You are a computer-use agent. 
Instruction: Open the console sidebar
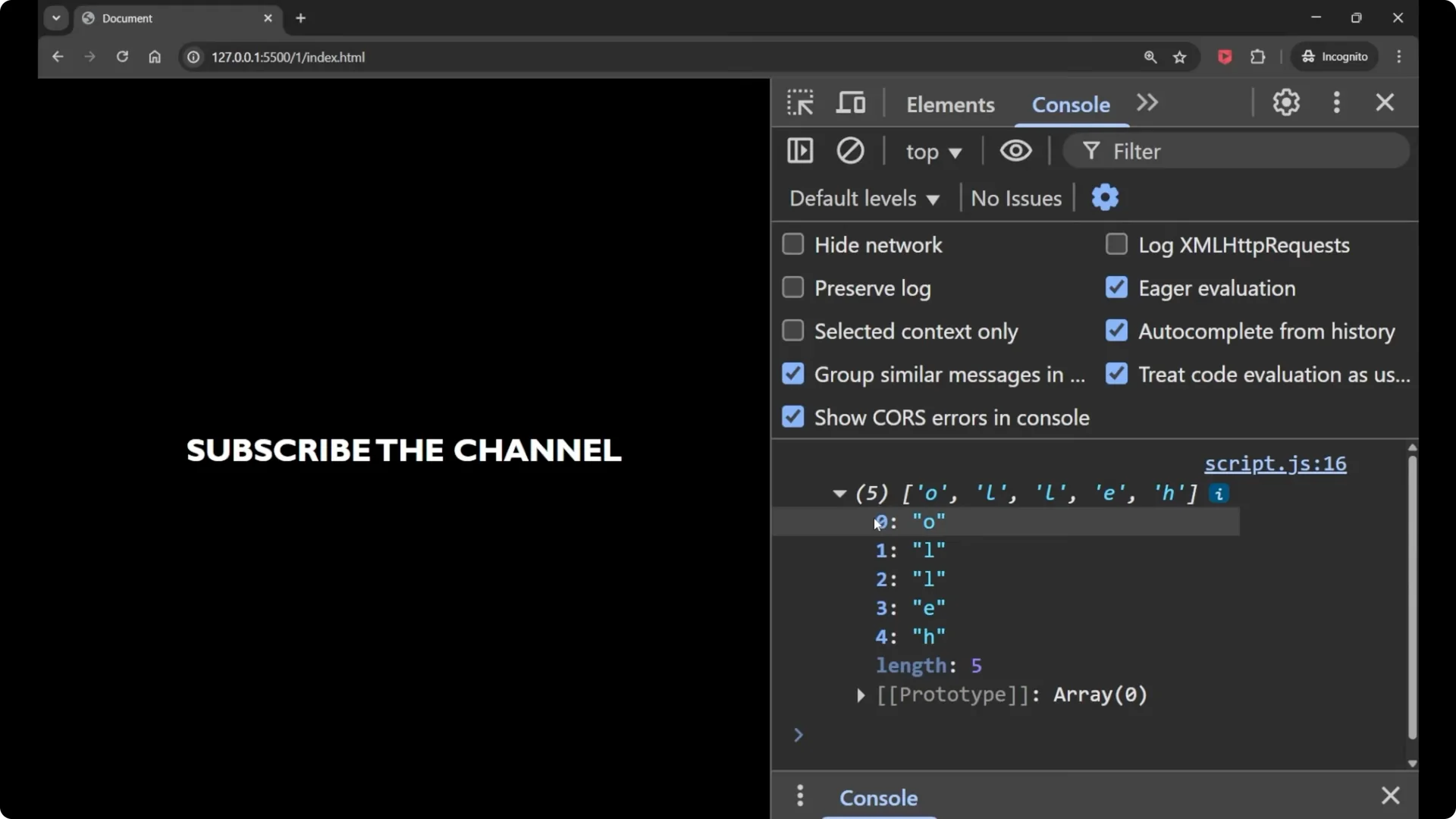(801, 151)
